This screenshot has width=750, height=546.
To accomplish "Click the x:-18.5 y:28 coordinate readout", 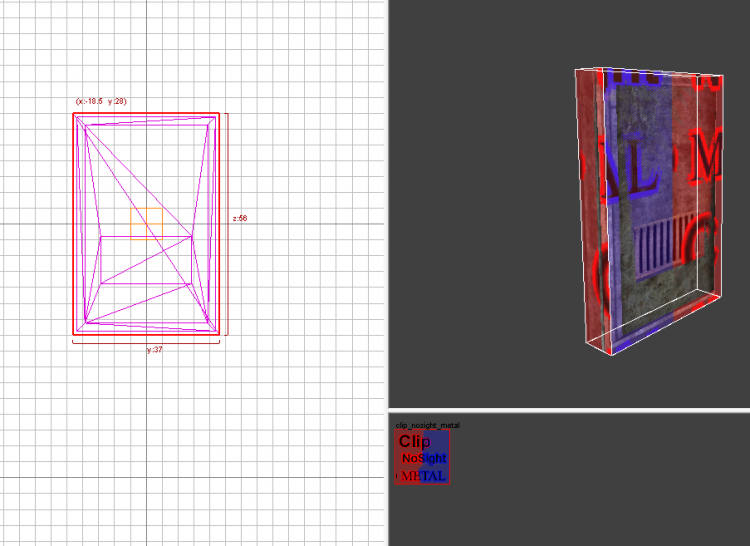I will pos(100,101).
